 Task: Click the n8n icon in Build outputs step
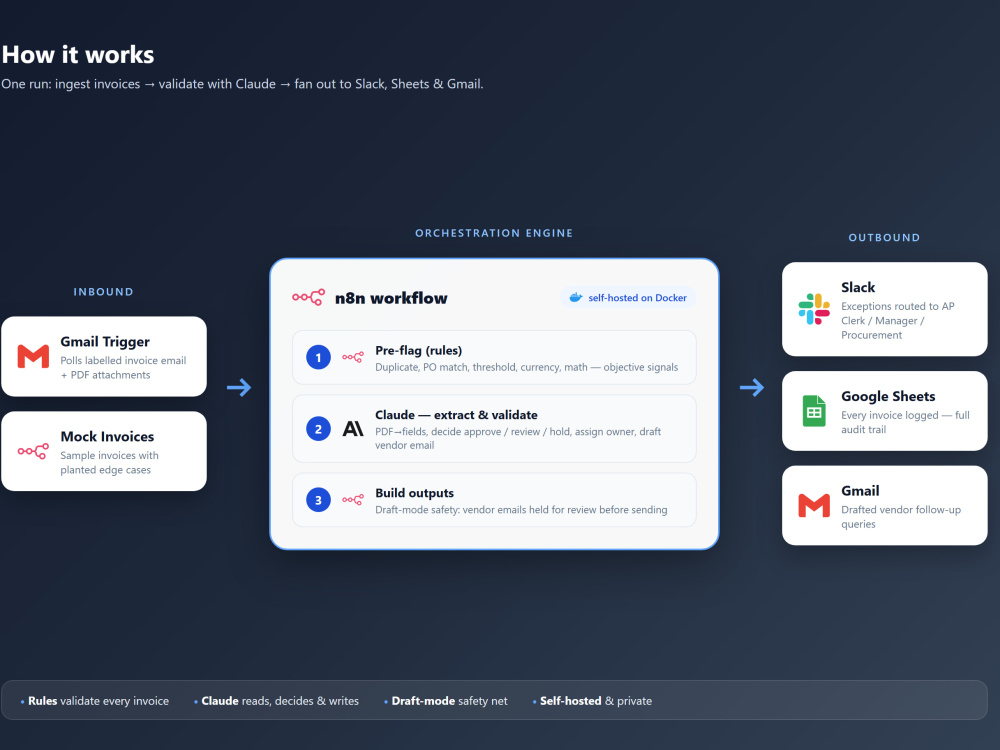click(353, 500)
